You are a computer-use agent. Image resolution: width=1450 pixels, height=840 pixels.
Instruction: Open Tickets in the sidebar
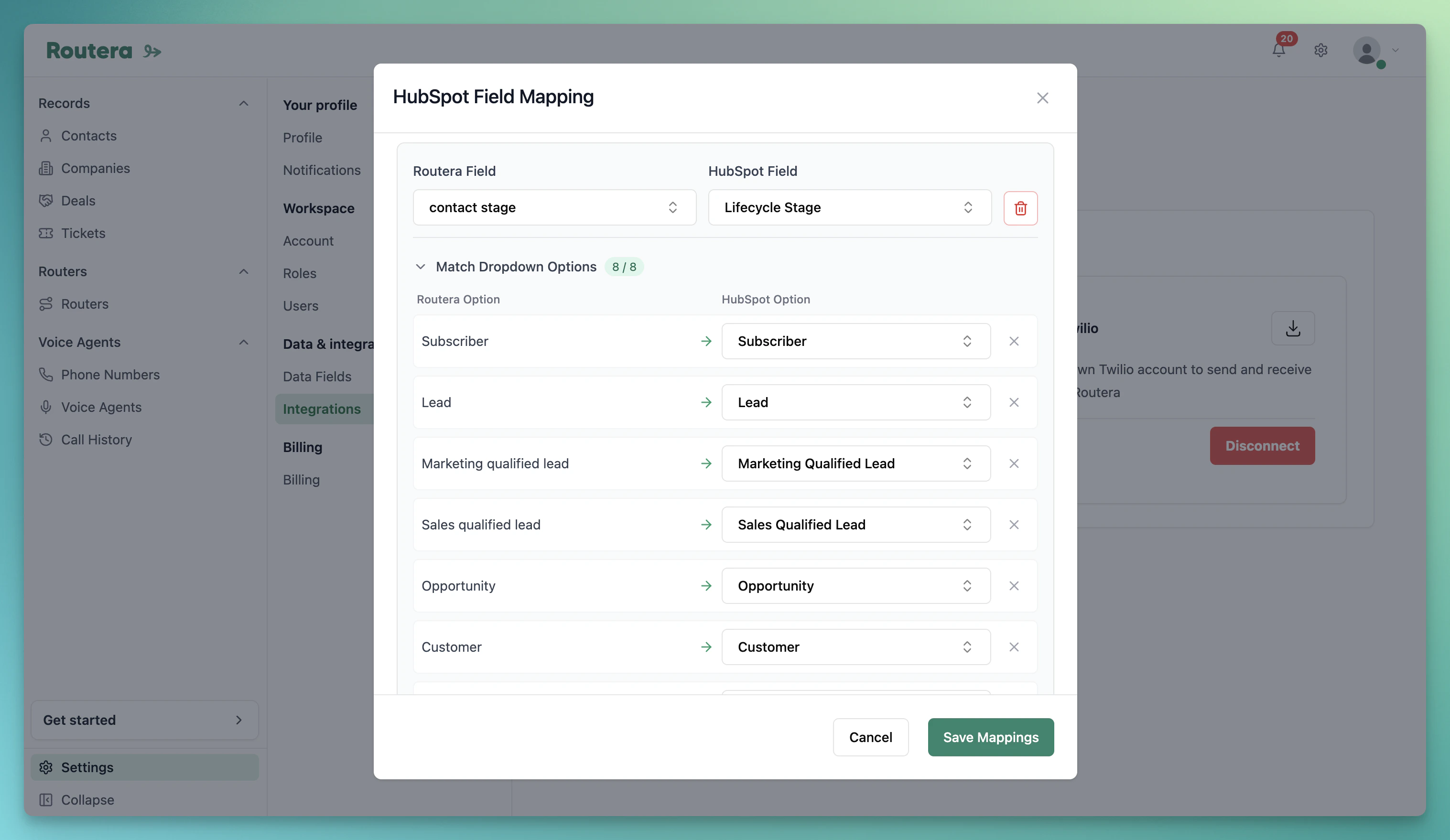(x=83, y=233)
